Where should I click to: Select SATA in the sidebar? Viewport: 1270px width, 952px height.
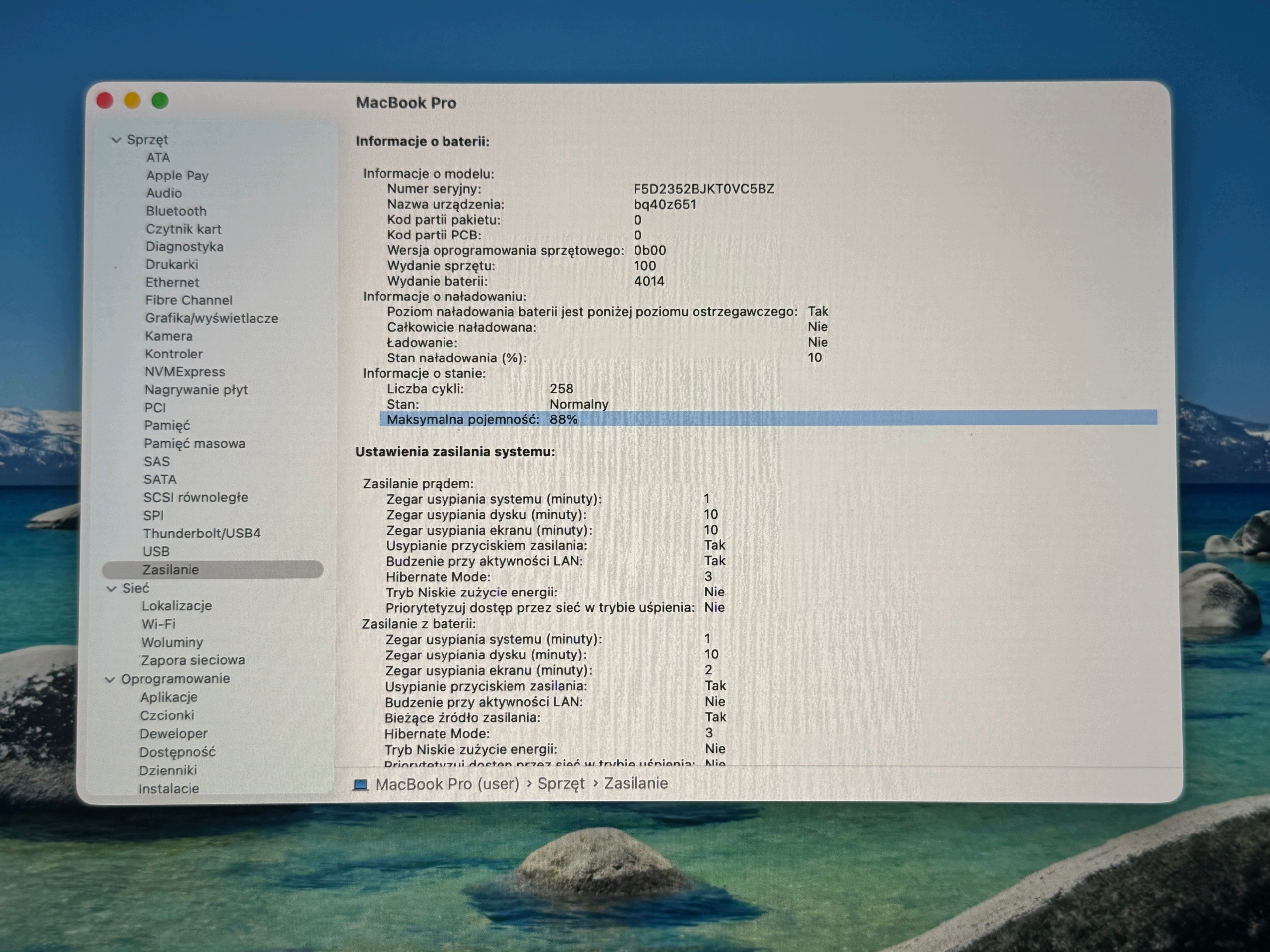[160, 479]
